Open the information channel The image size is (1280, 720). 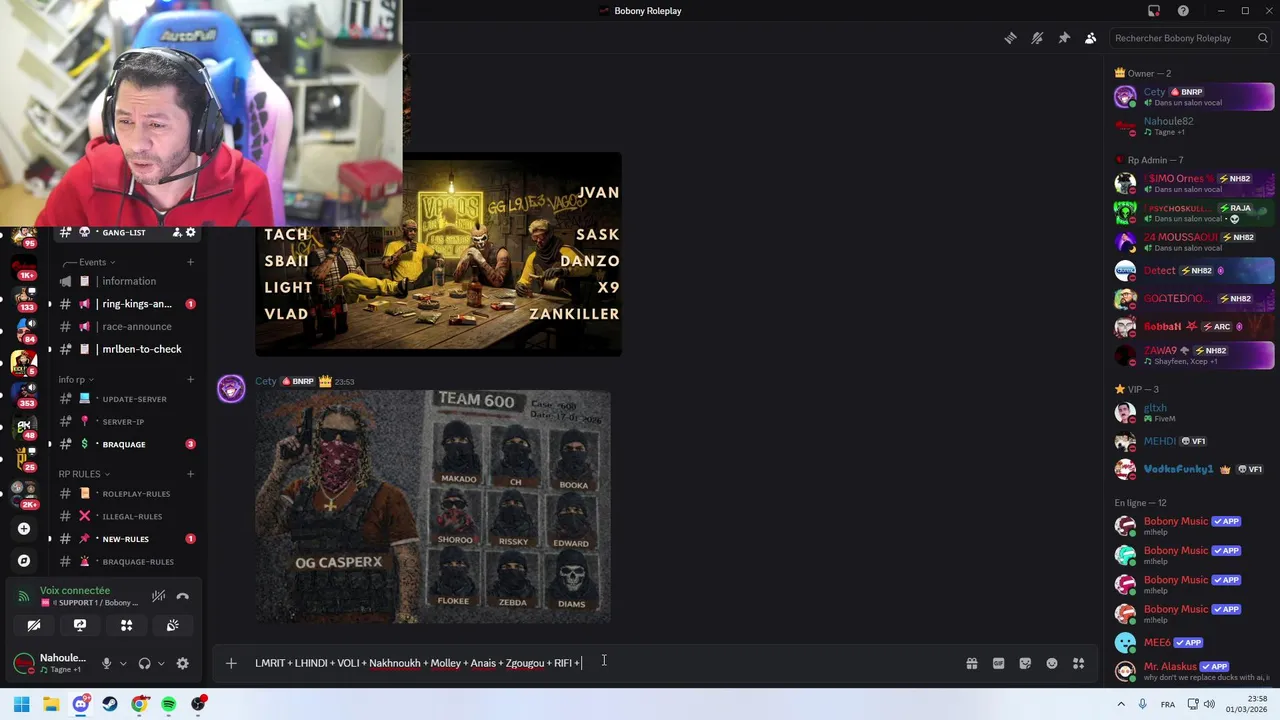click(126, 281)
